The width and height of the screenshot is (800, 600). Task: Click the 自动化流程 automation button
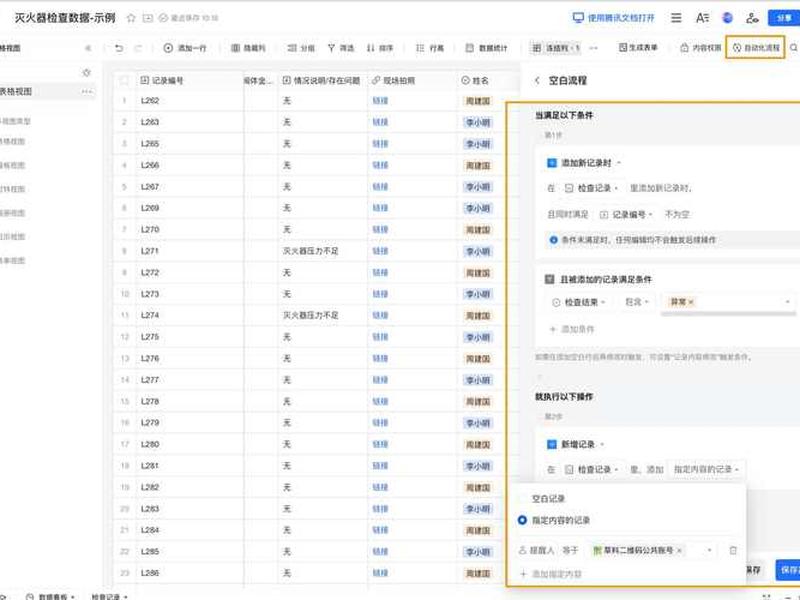coord(756,47)
